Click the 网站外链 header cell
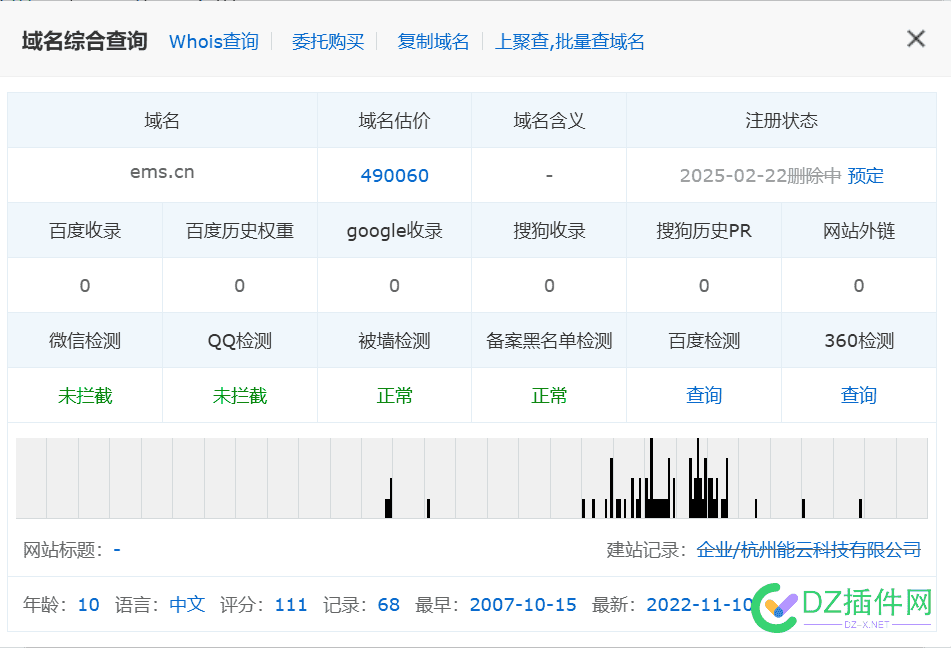 859,231
